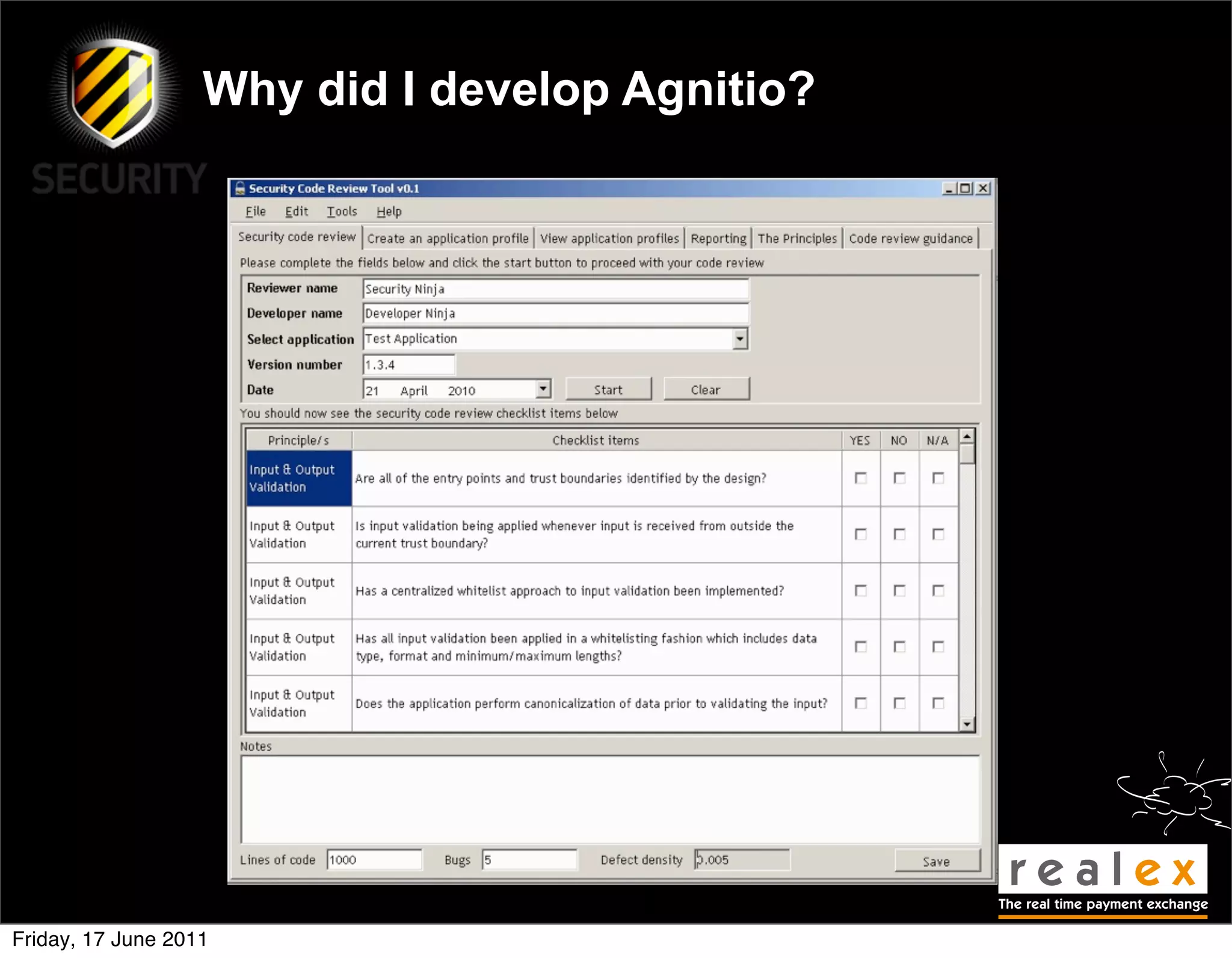Switch to Security code review tab
This screenshot has height=958, width=1232.
click(297, 237)
